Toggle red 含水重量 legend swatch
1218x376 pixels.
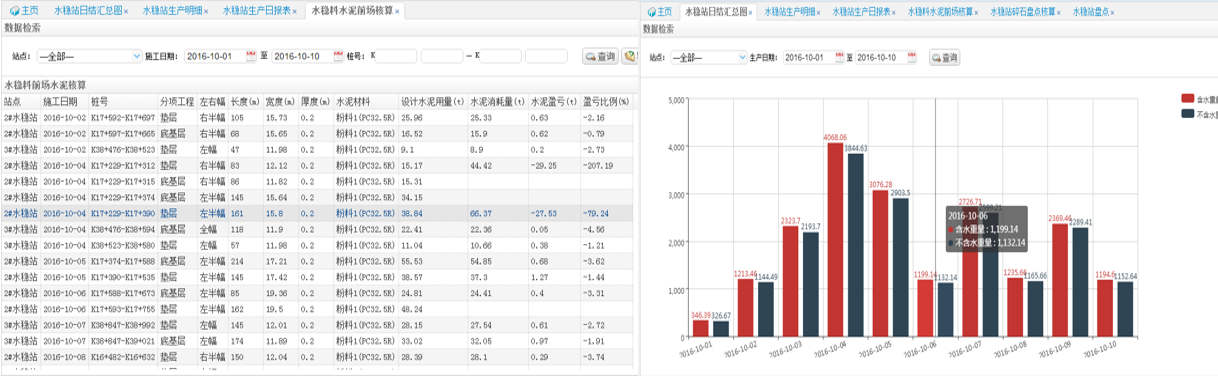[1188, 99]
